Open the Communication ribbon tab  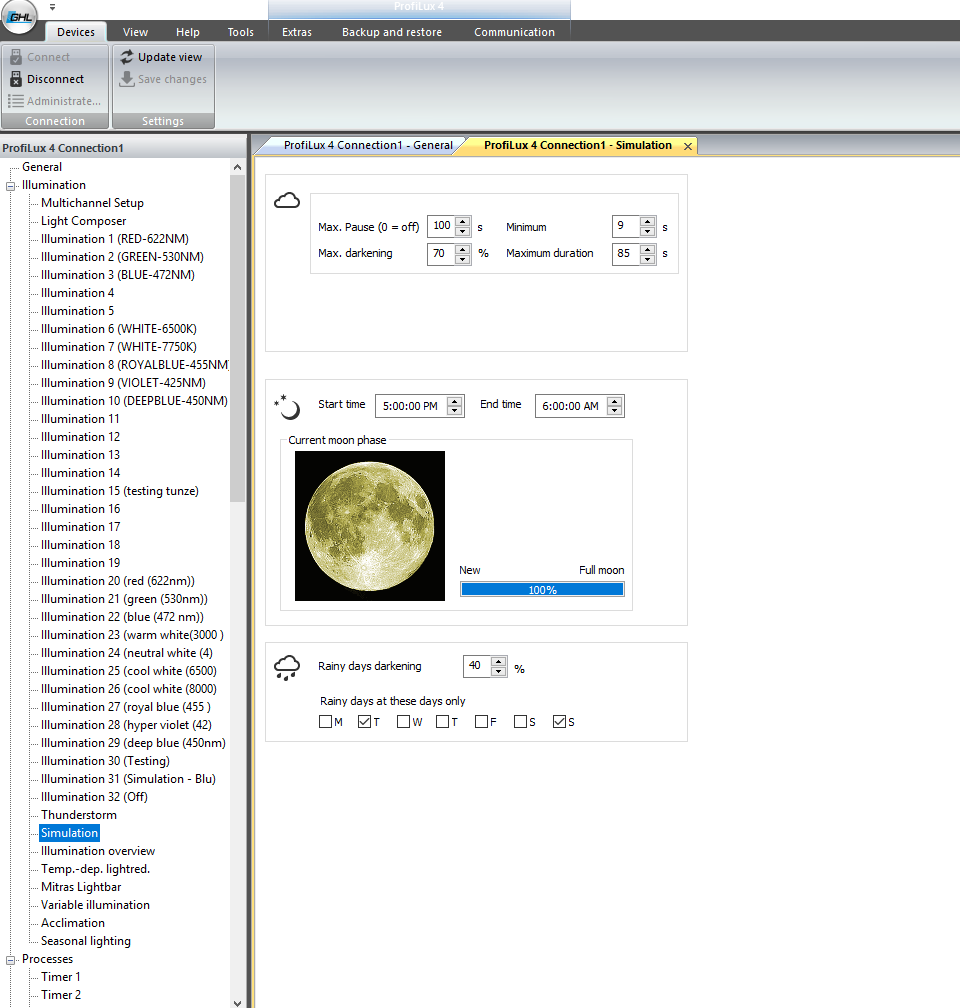point(514,32)
